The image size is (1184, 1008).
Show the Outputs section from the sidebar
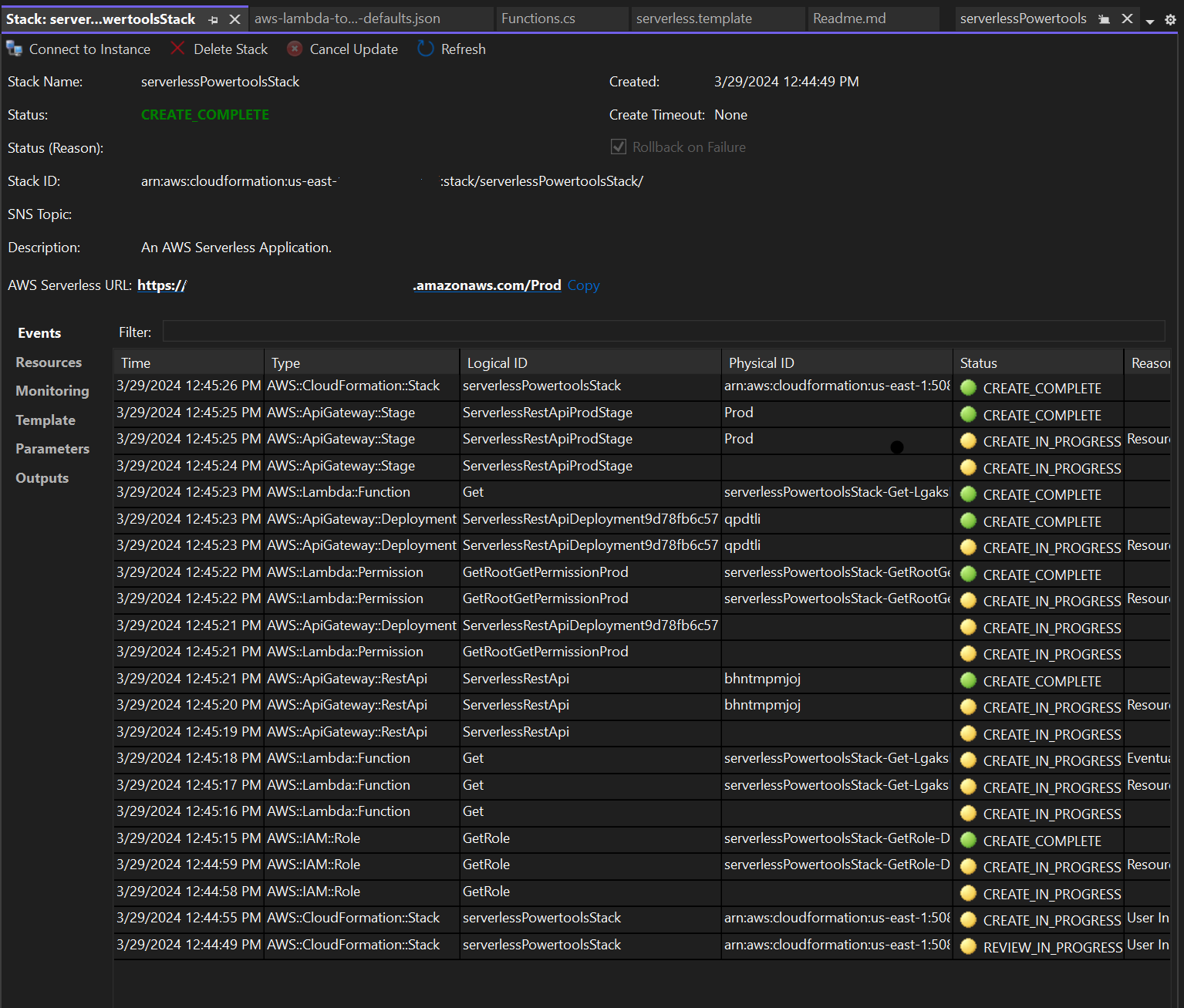click(x=42, y=477)
